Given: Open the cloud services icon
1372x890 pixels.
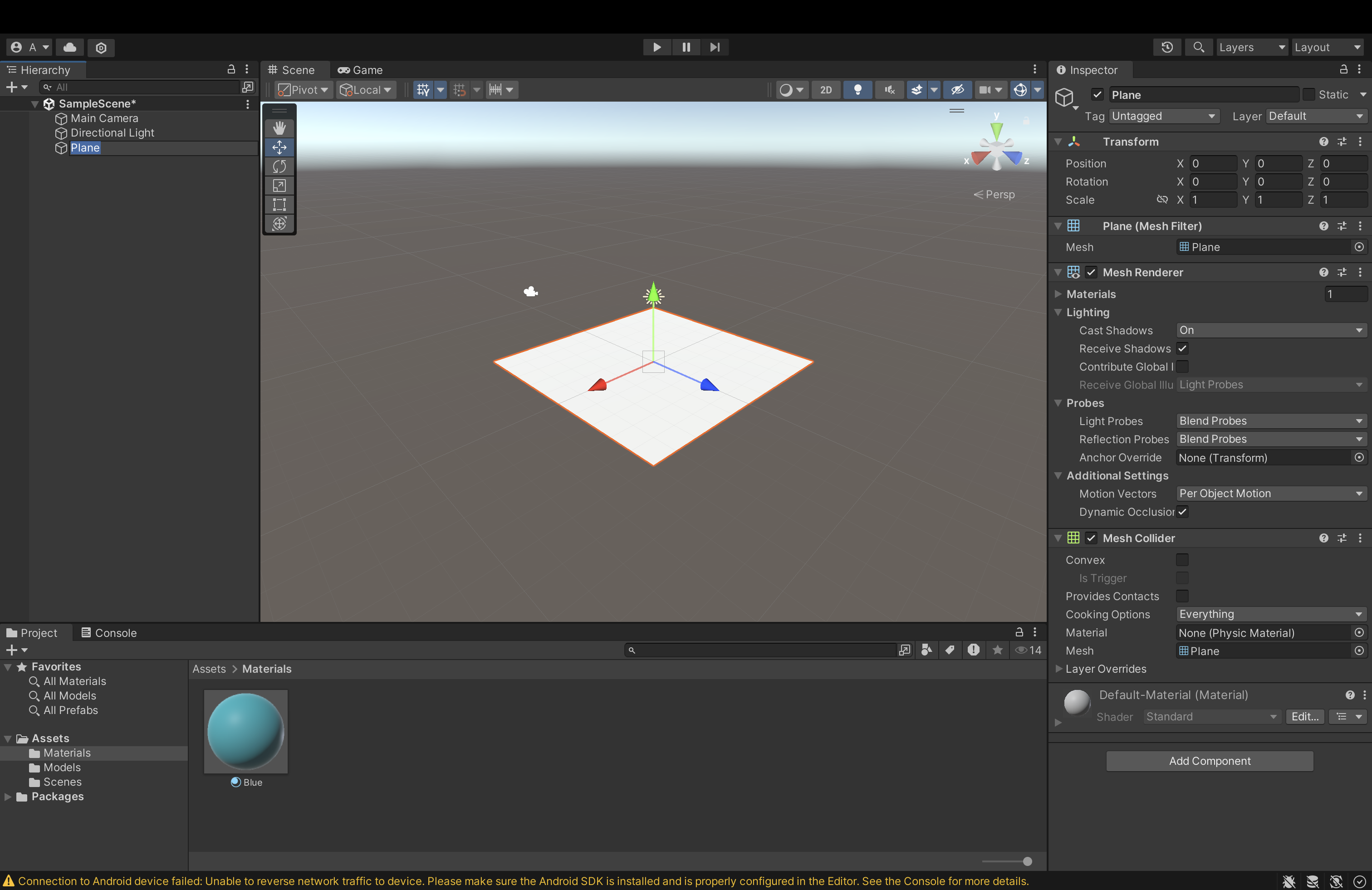Looking at the screenshot, I should coord(70,47).
